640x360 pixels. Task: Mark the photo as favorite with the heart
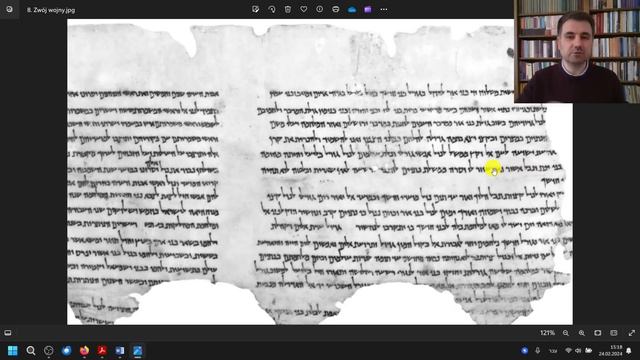tap(304, 9)
